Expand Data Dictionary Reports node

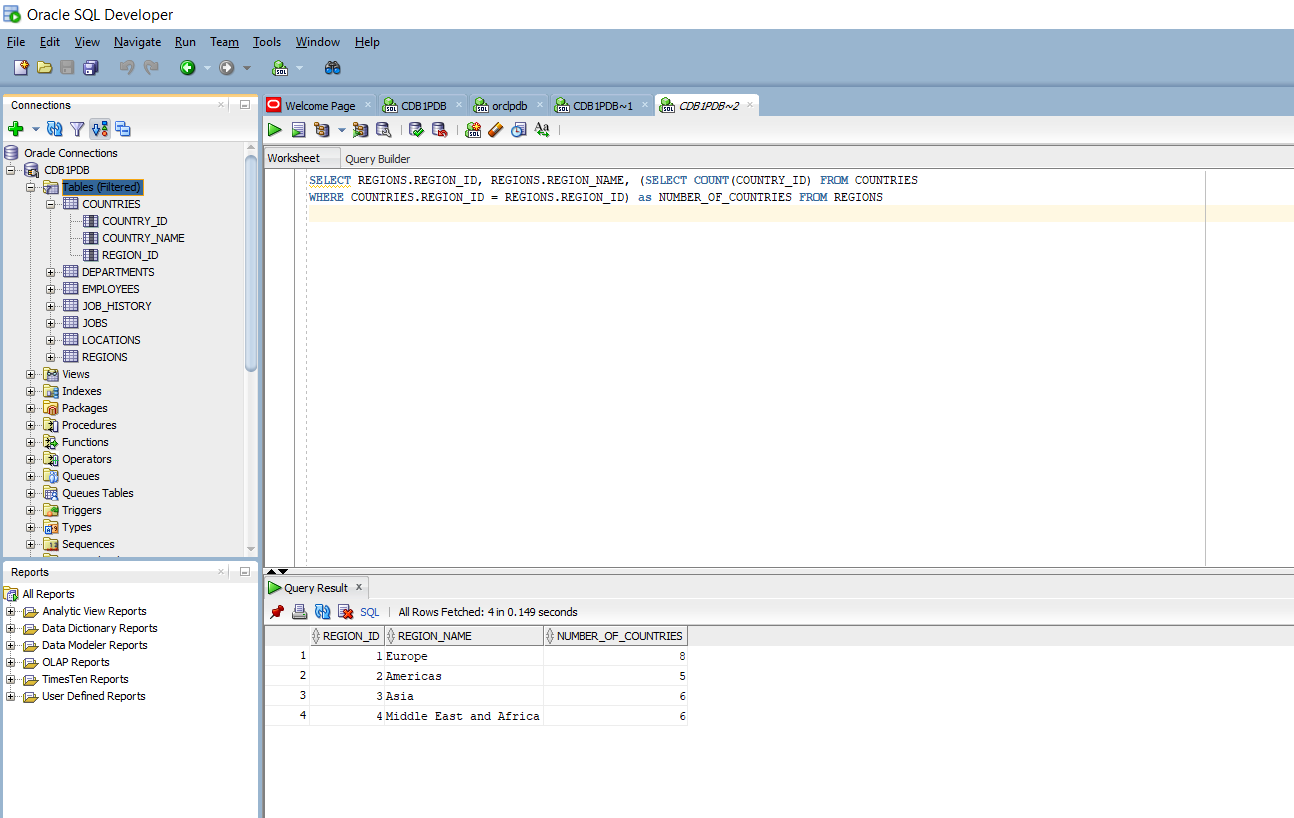(x=11, y=628)
